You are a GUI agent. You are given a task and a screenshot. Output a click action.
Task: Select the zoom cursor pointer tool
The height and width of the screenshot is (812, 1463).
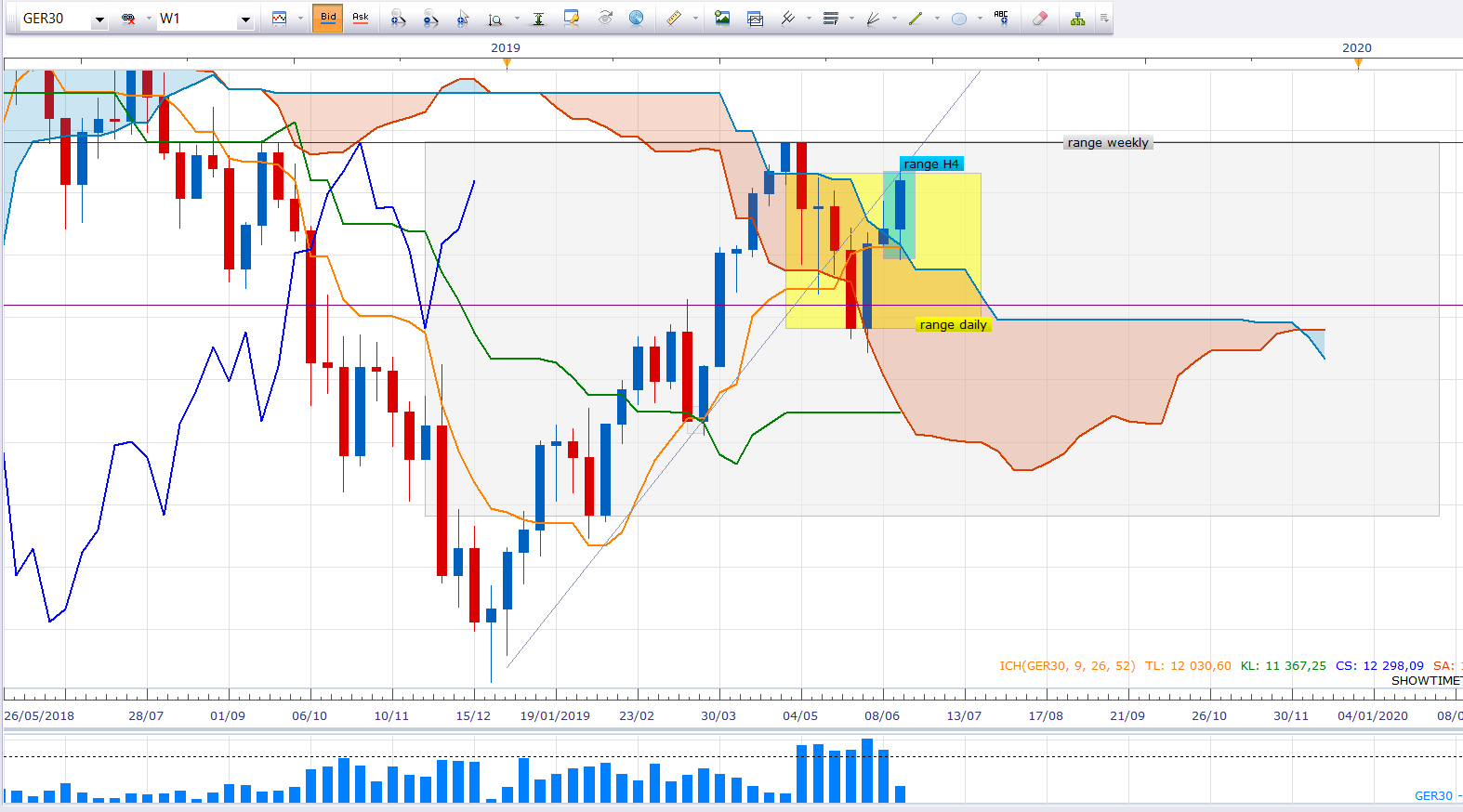463,19
